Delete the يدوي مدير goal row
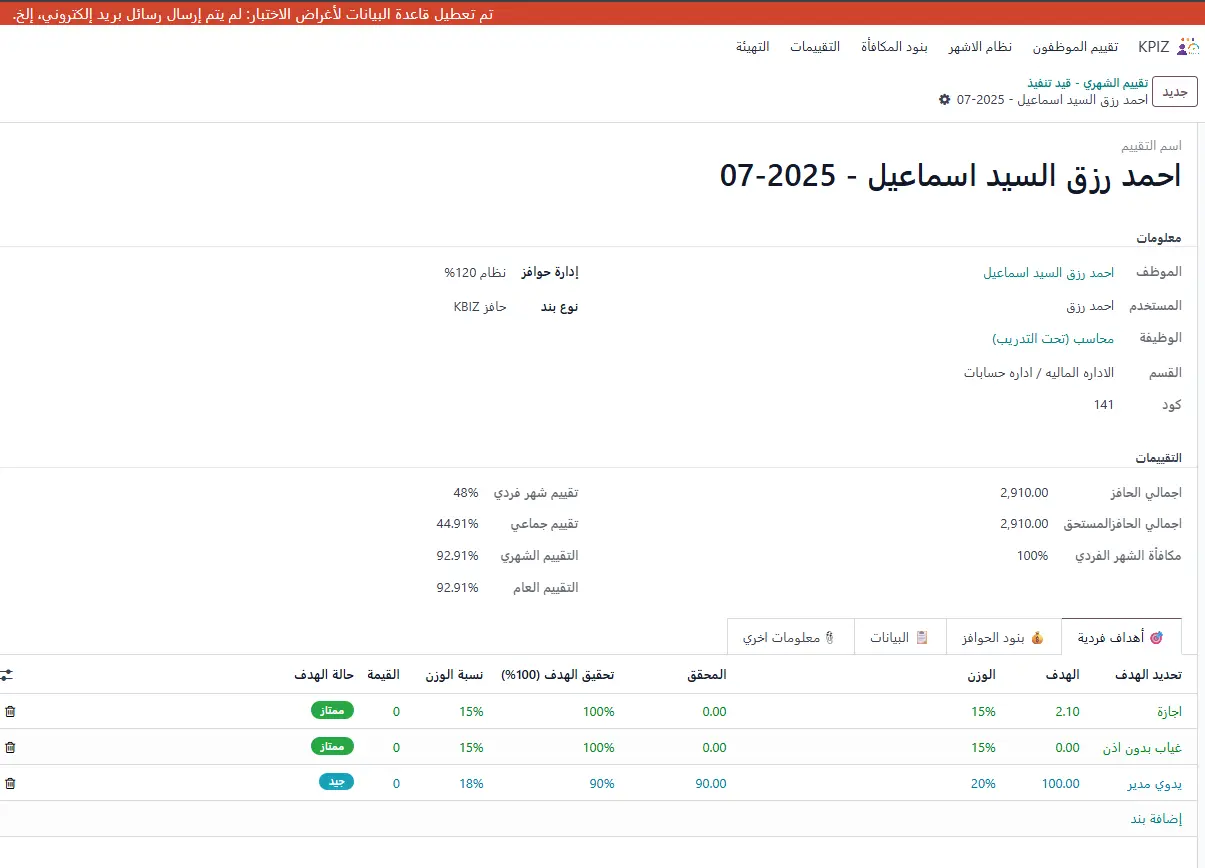1205x868 pixels. [x=10, y=783]
